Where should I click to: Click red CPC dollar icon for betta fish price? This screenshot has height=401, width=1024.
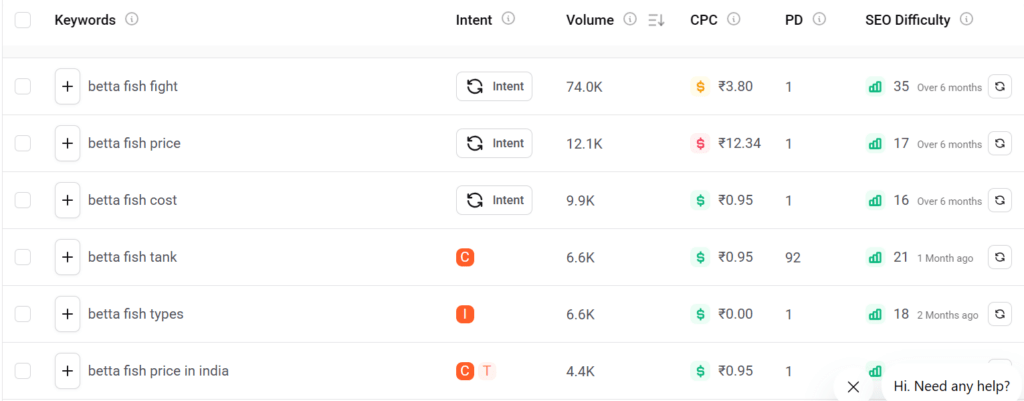(700, 143)
